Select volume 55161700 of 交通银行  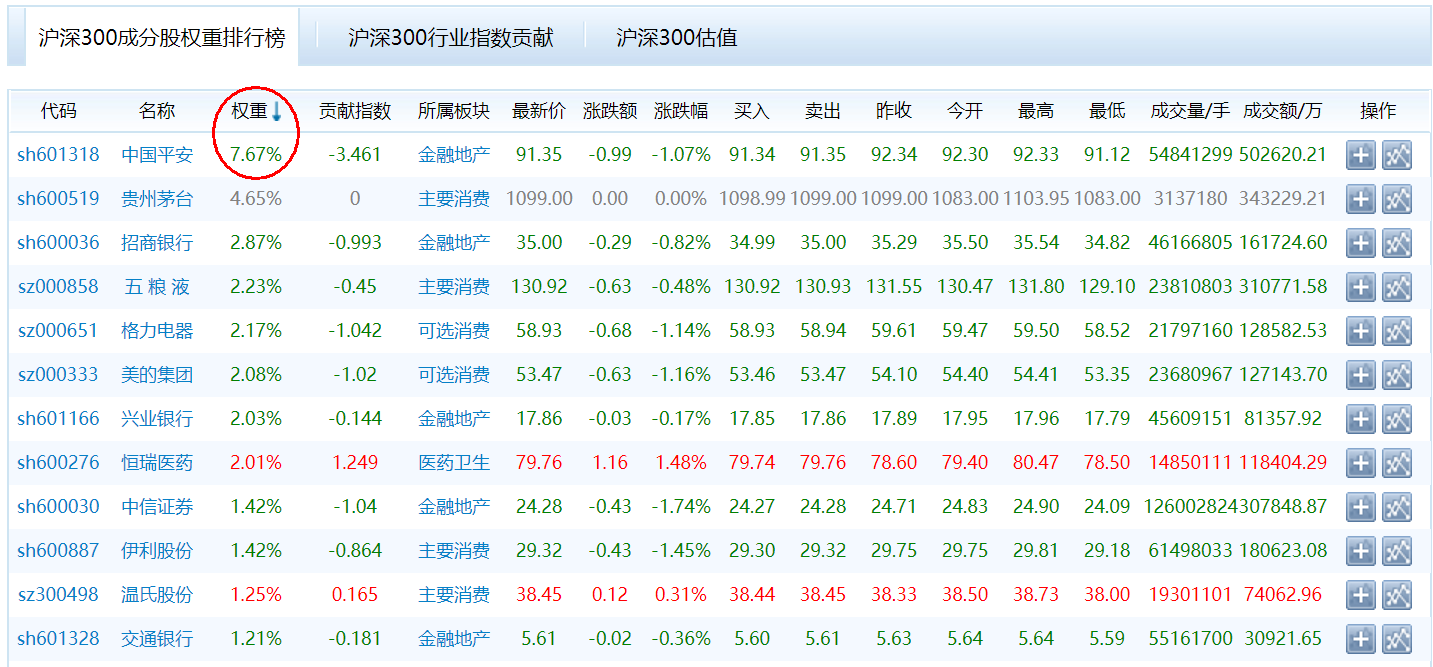click(1190, 639)
